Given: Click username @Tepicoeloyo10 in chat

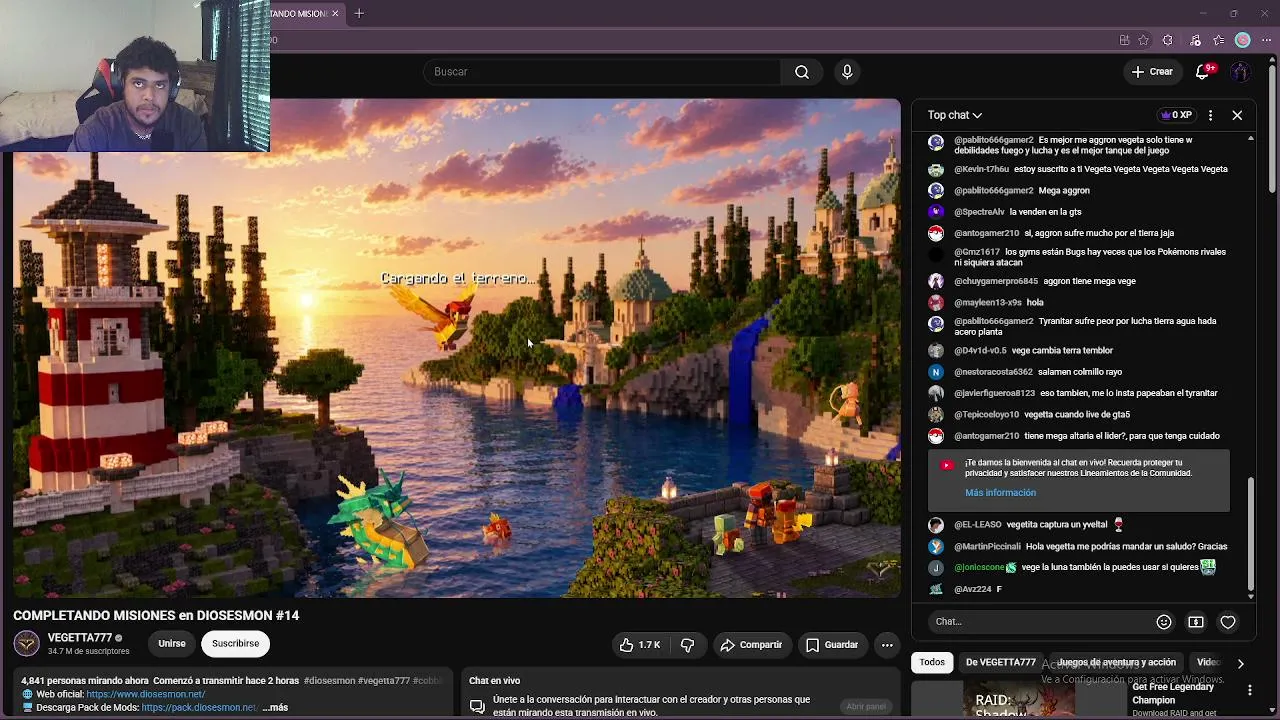Looking at the screenshot, I should (986, 415).
